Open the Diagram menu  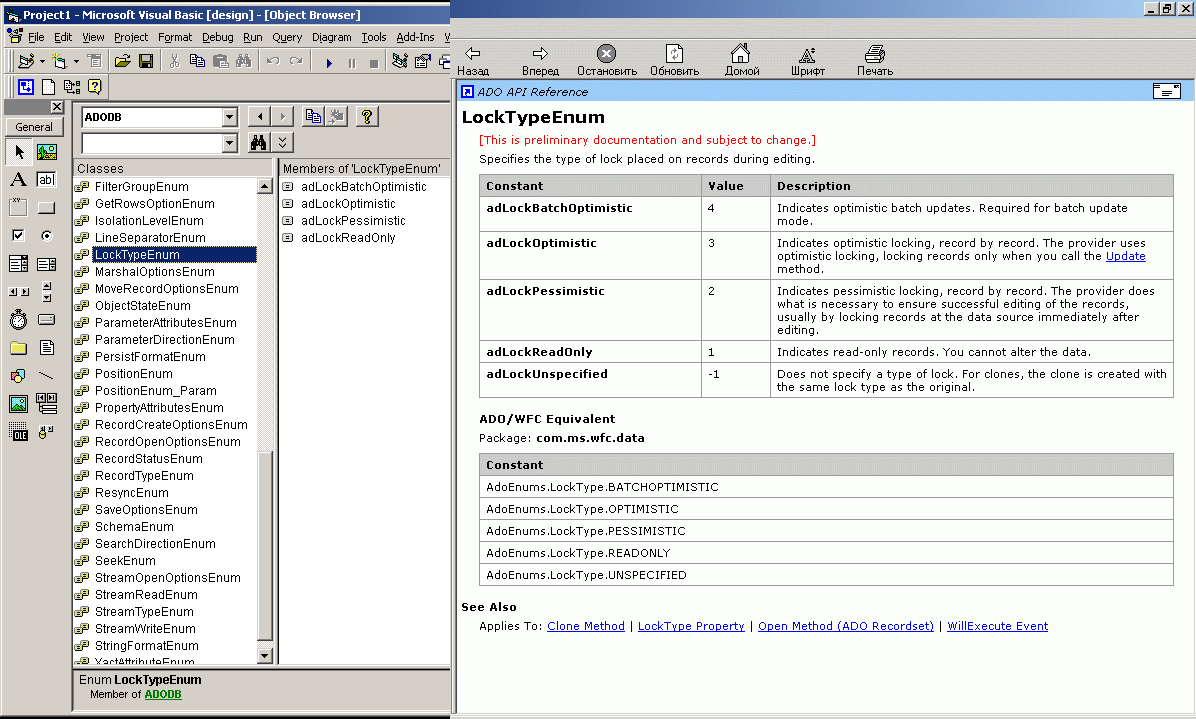(x=332, y=37)
